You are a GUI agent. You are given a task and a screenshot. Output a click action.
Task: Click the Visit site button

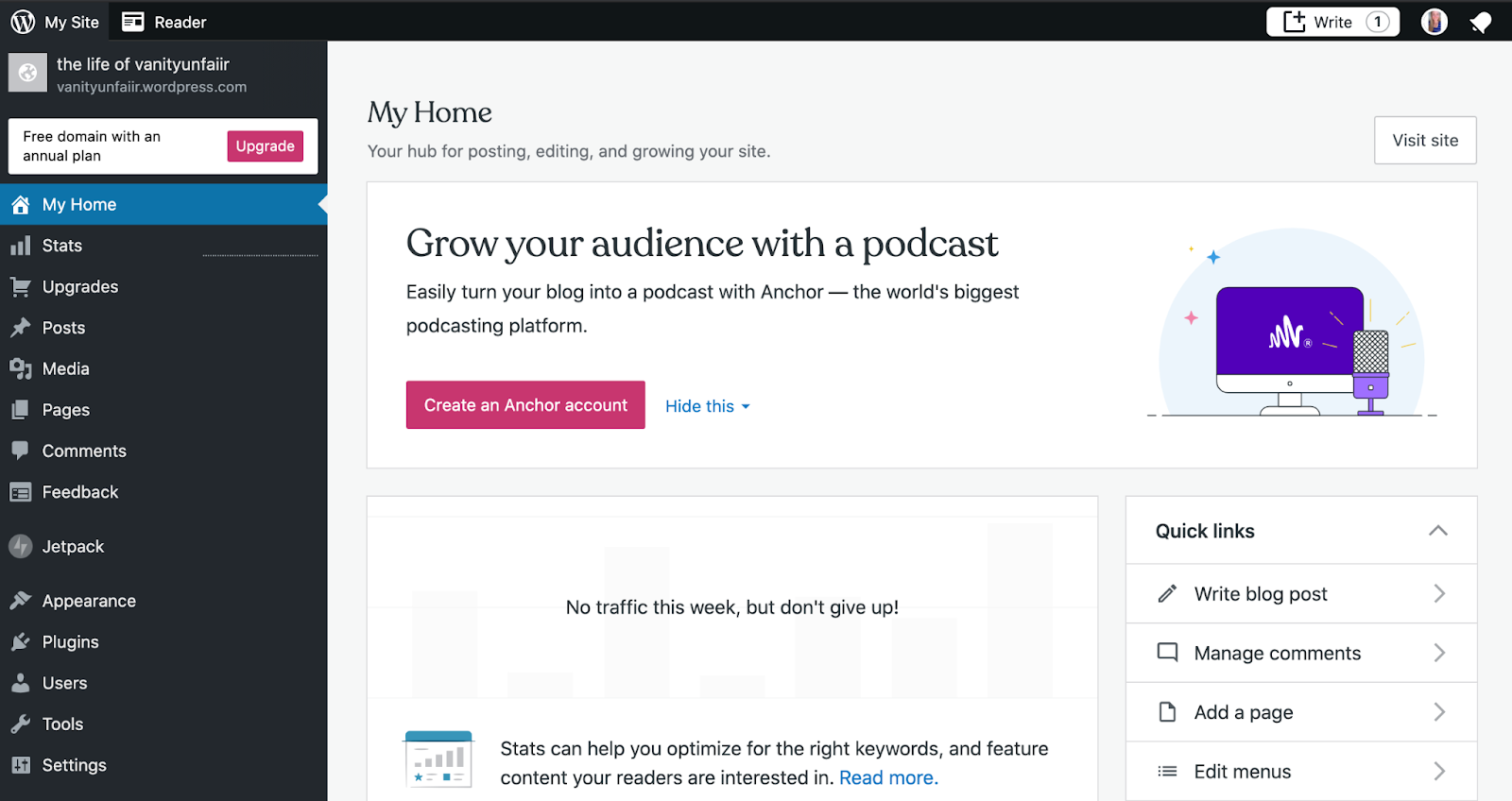[x=1425, y=141]
